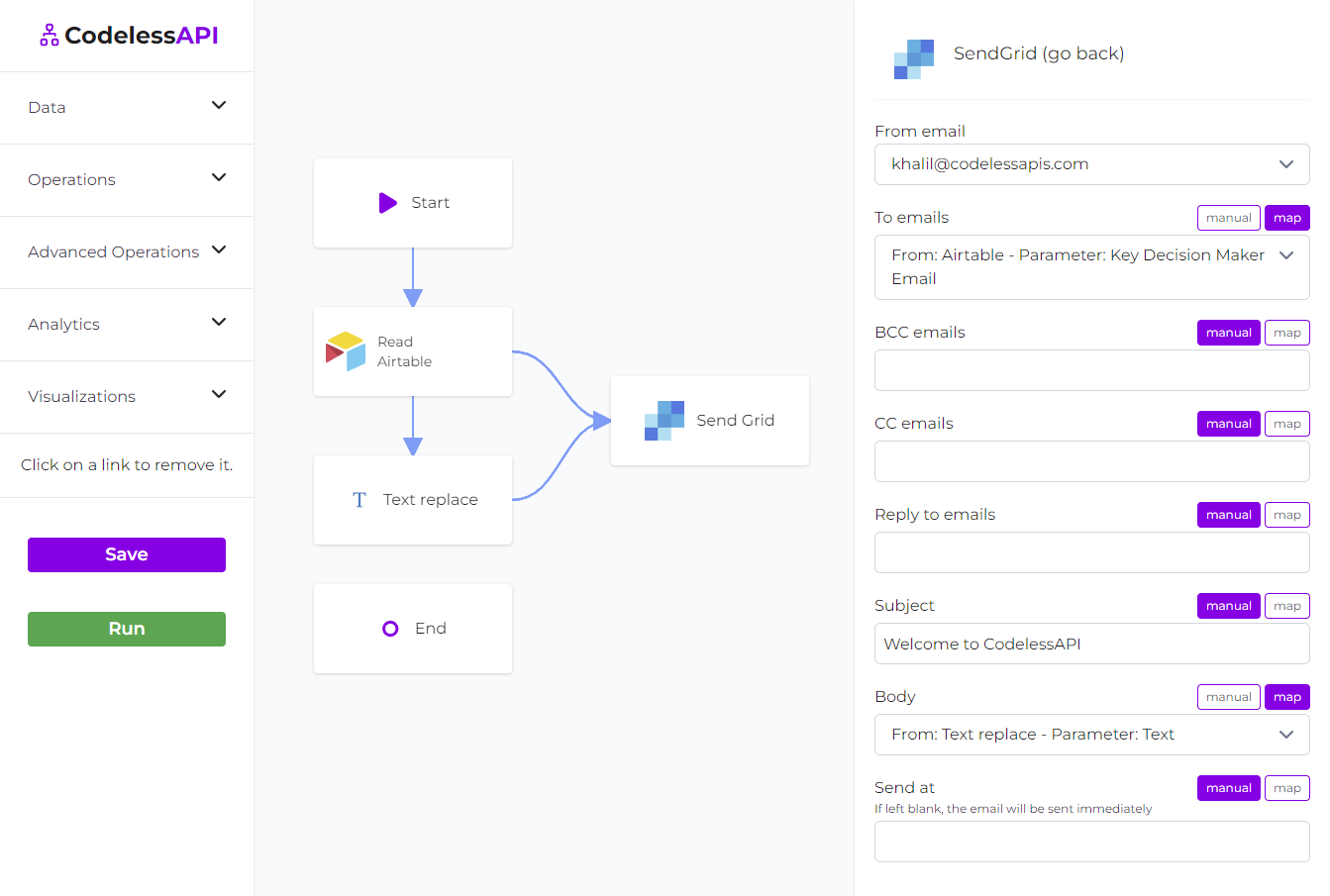Set Body to manual mode
The width and height of the screenshot is (1330, 896).
pos(1229,697)
